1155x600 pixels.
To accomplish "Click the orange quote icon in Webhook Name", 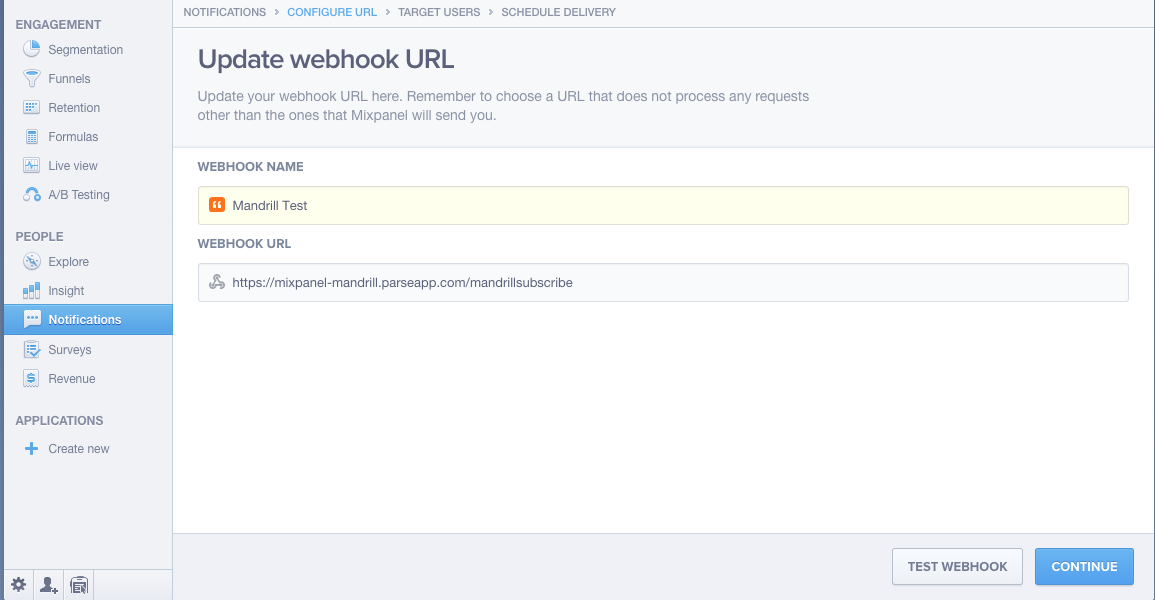I will pos(217,205).
